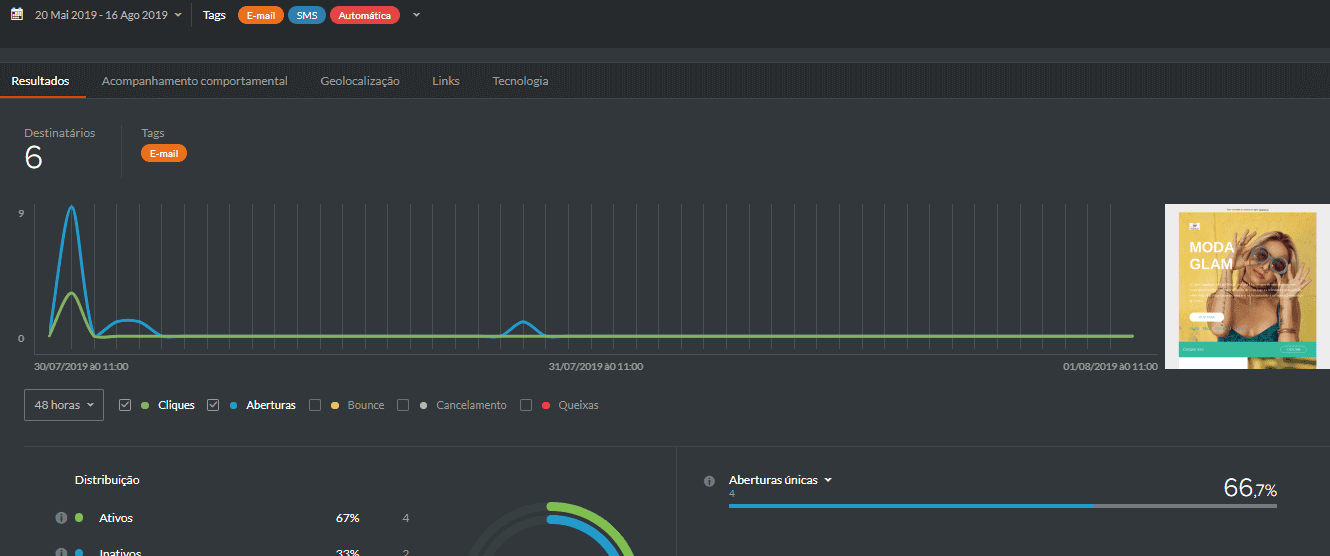Screen dimensions: 1330x556
Task: Click the Automática tag filter
Action: (365, 15)
